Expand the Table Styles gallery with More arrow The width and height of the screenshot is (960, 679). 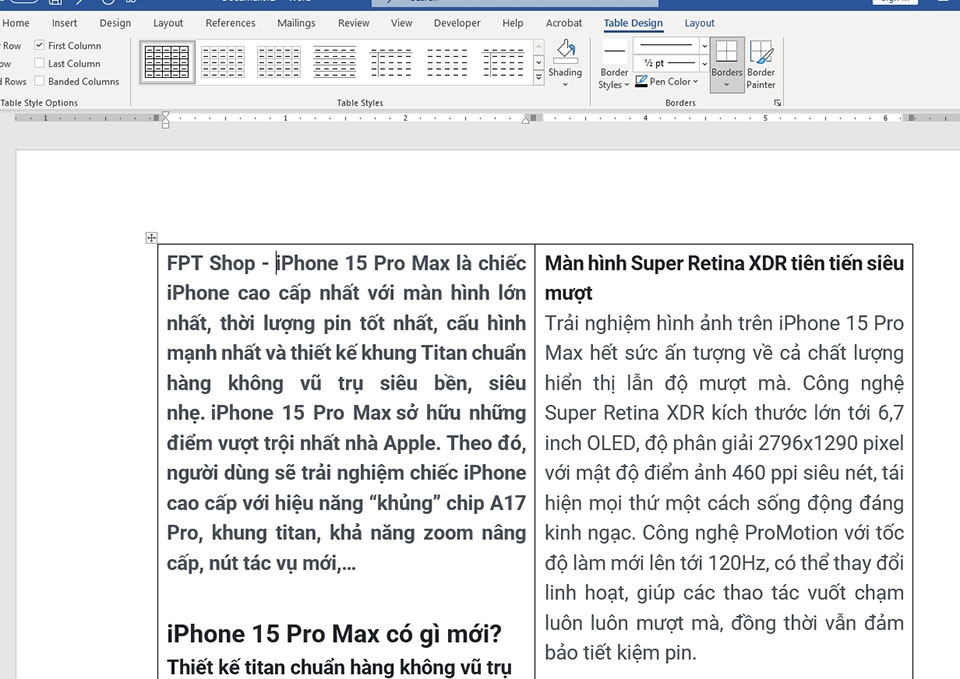point(537,78)
